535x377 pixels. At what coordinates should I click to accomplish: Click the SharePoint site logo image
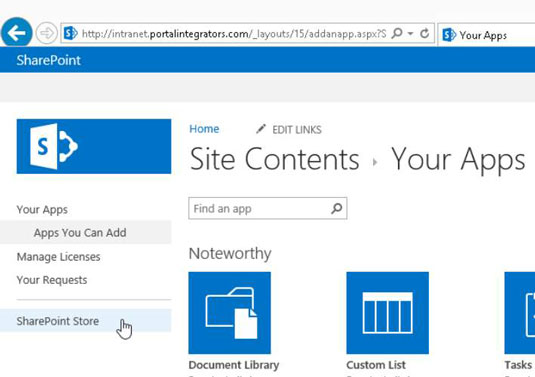click(x=94, y=146)
